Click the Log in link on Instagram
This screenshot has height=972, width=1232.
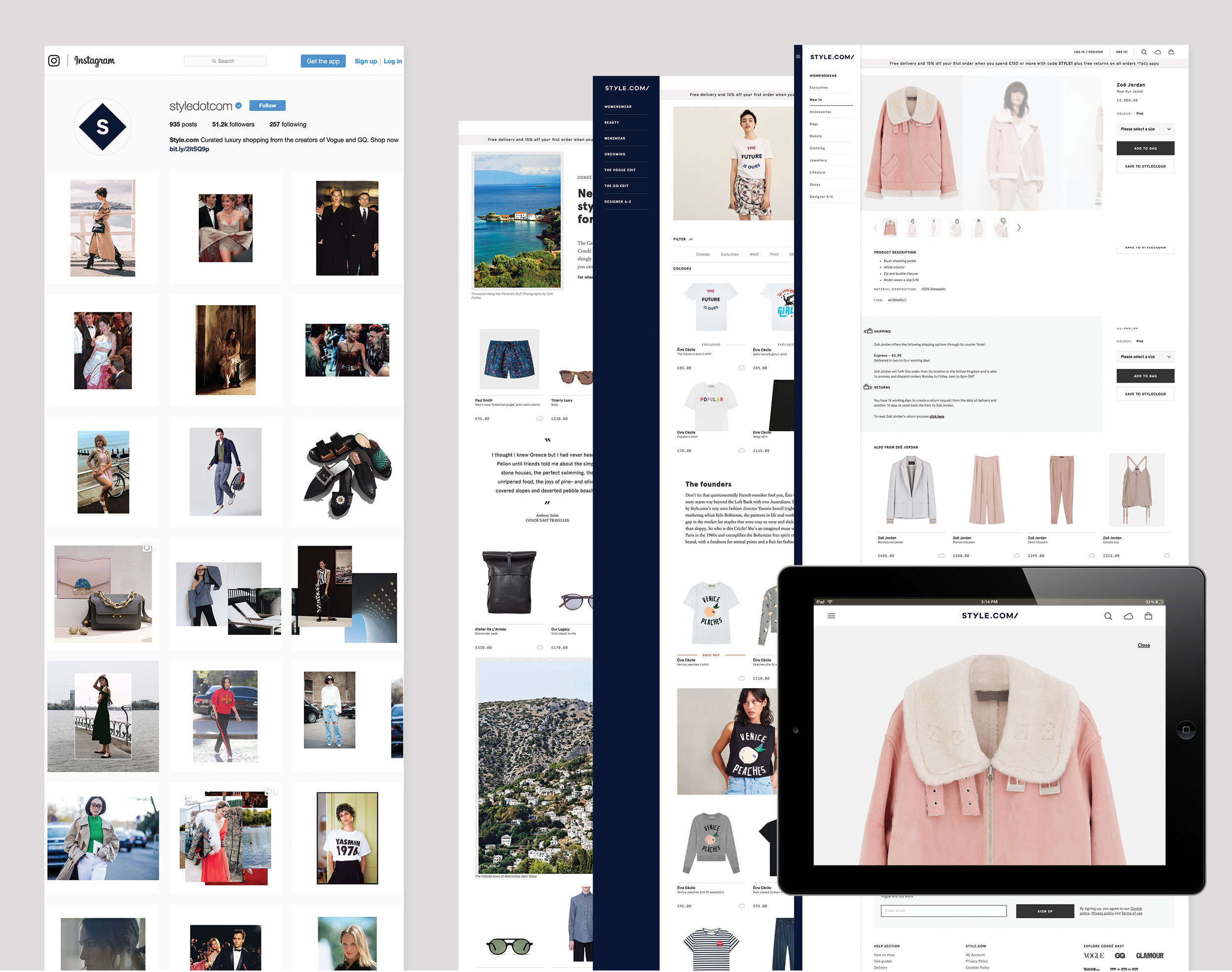(393, 61)
